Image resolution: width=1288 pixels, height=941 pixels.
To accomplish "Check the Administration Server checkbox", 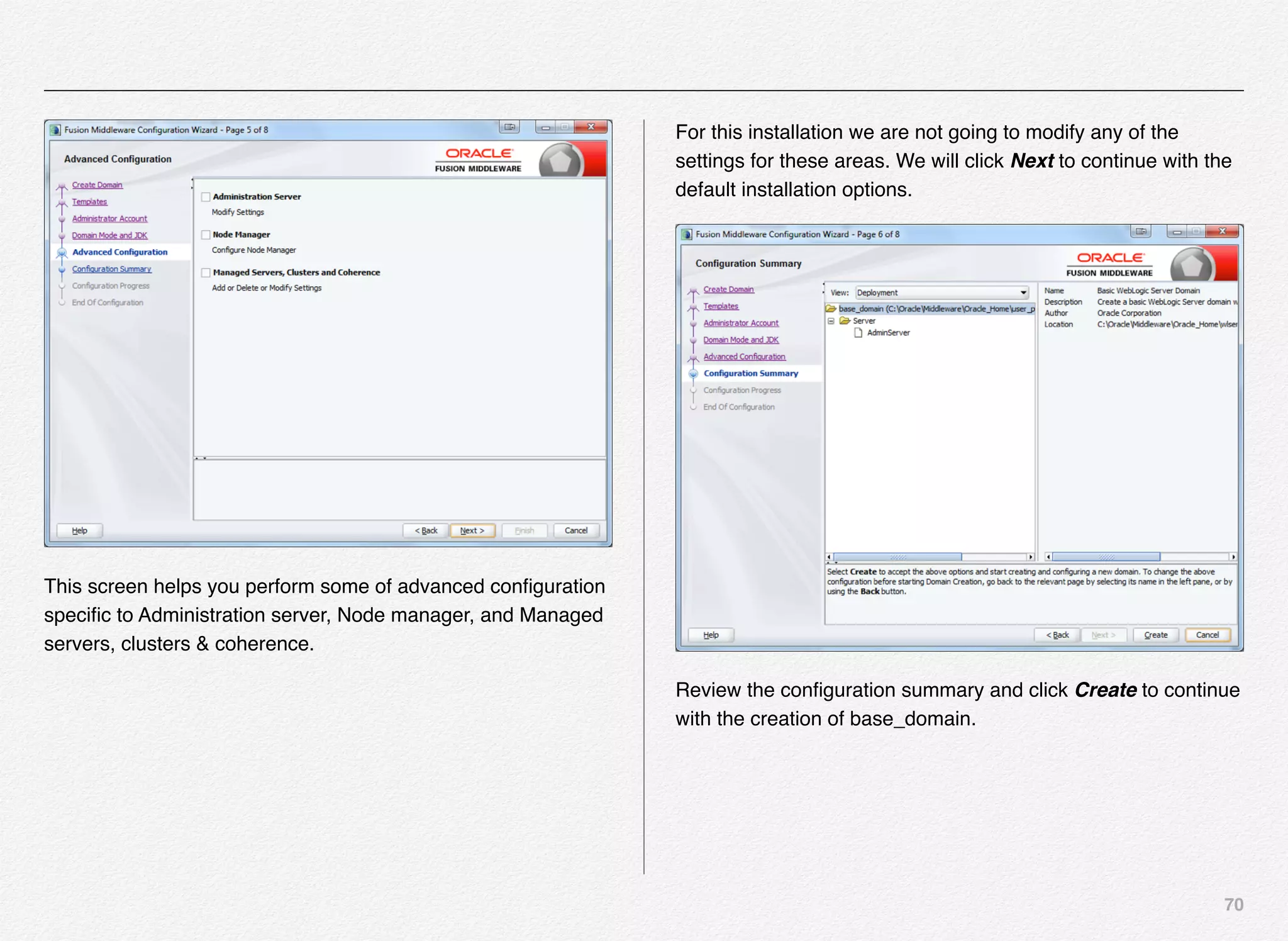I will coord(206,197).
